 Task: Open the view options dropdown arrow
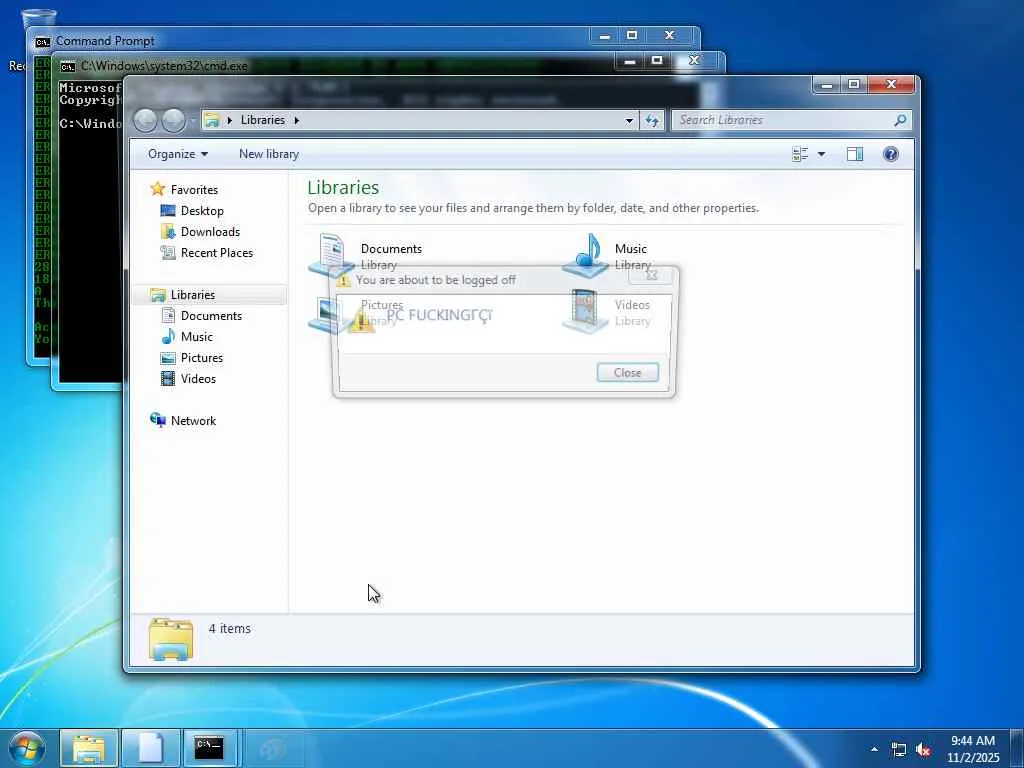click(x=821, y=154)
